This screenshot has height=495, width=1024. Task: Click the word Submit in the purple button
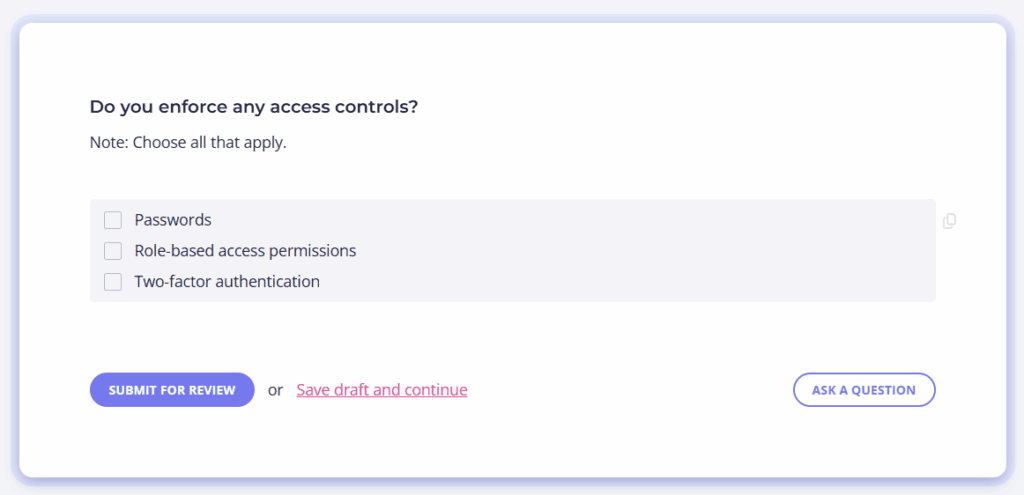(129, 391)
